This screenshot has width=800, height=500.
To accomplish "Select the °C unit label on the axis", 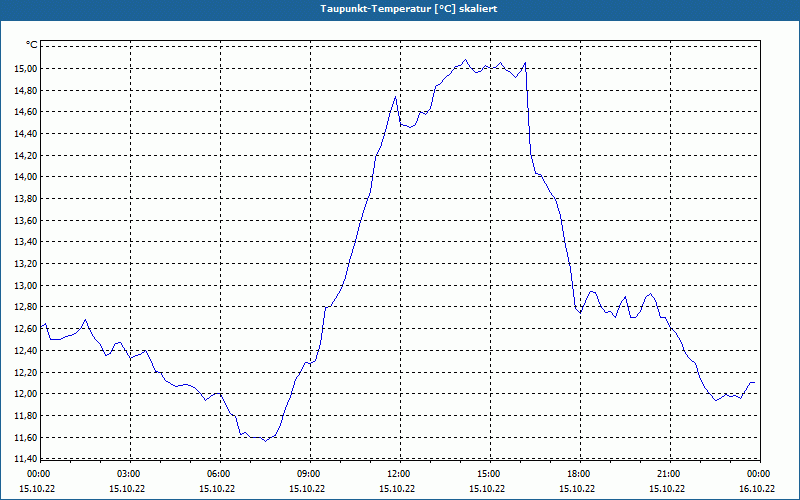I will pyautogui.click(x=32, y=45).
